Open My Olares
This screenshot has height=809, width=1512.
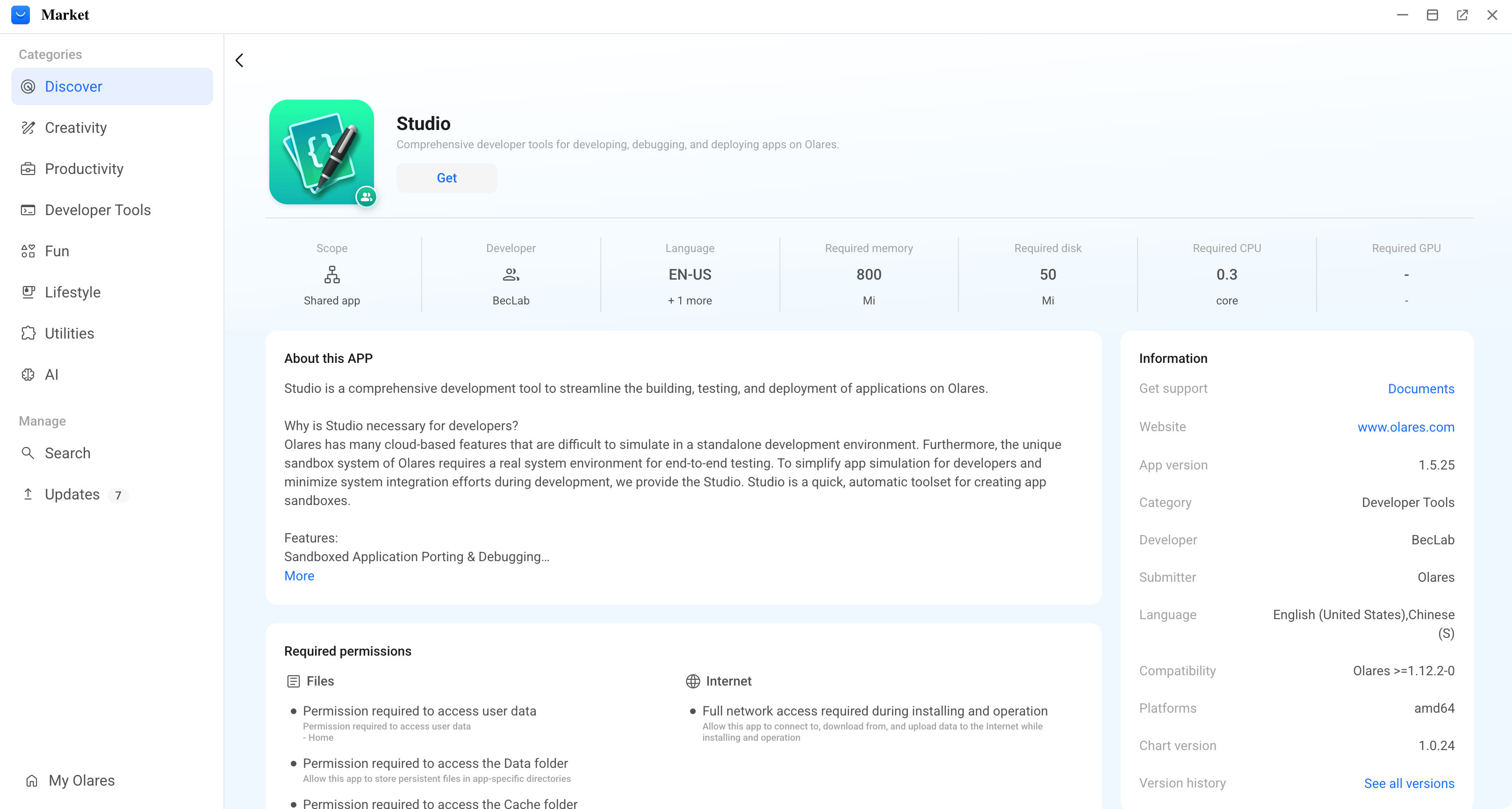(x=82, y=780)
